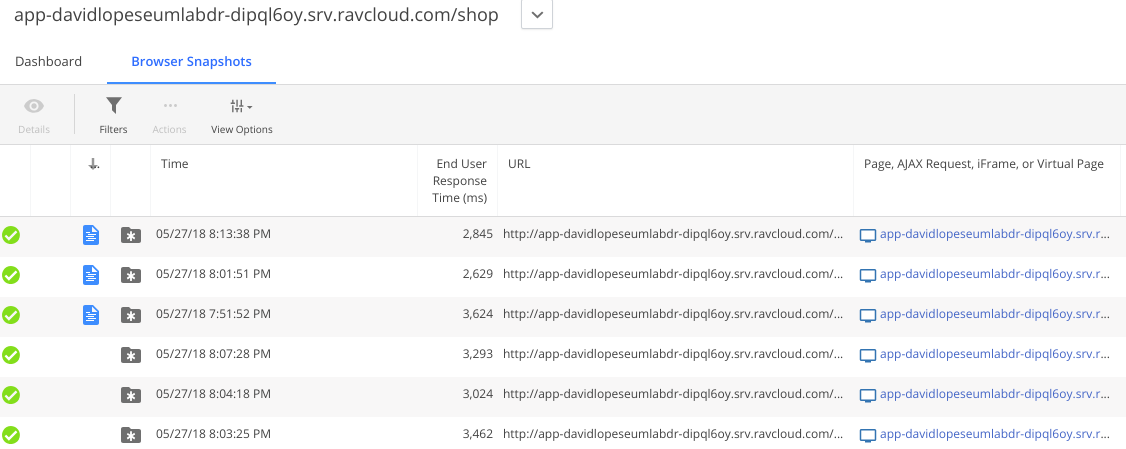Click green status check for 8:13:38 PM row

coord(12,235)
